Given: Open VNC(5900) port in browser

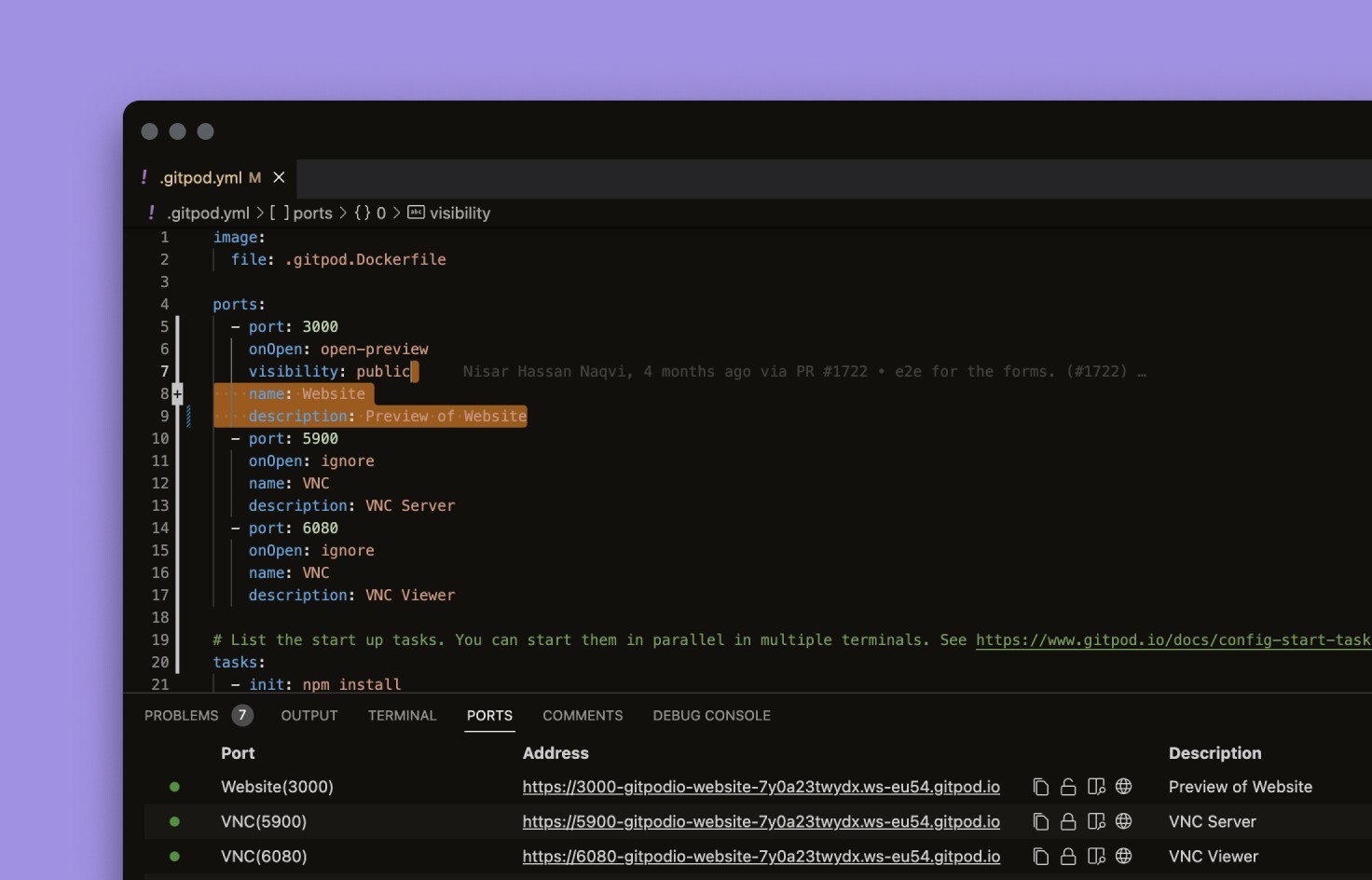Looking at the screenshot, I should [x=1124, y=821].
